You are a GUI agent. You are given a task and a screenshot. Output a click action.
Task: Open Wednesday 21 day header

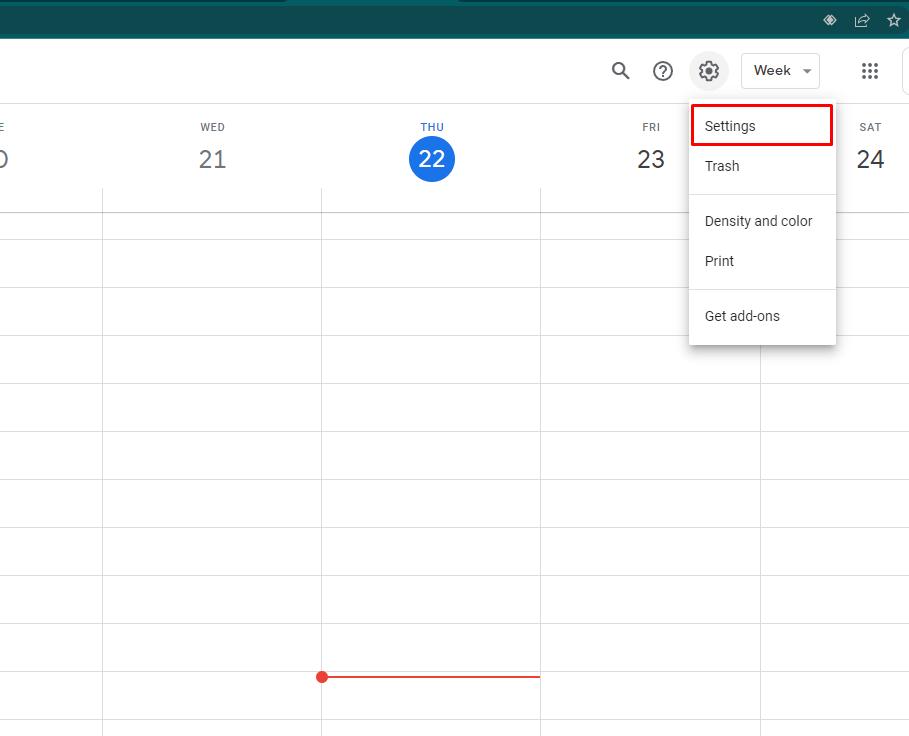[x=212, y=159]
